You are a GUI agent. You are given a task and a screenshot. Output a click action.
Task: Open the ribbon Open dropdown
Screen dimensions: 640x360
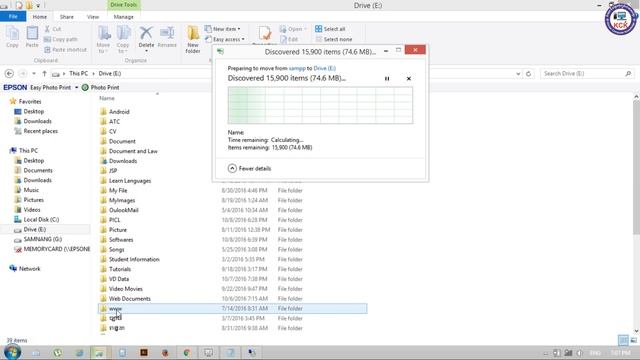[293, 29]
